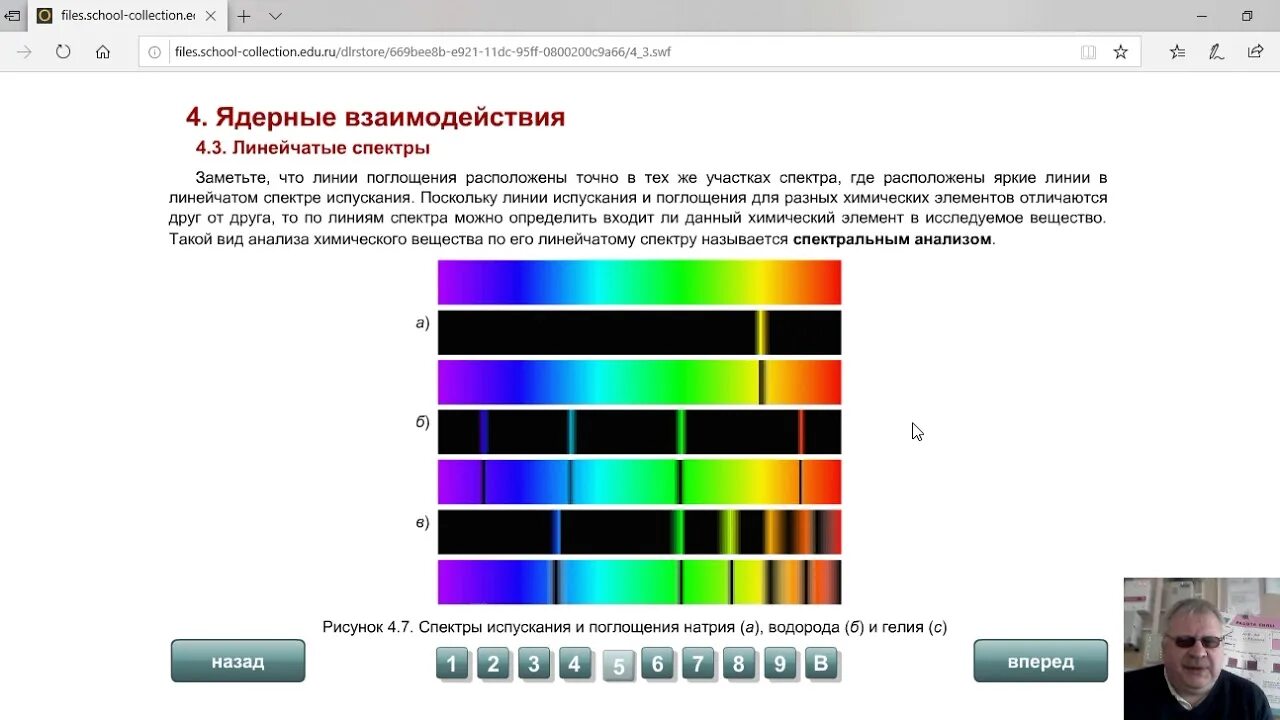Minimize the browser window
The height and width of the screenshot is (720, 1280).
point(1202,16)
